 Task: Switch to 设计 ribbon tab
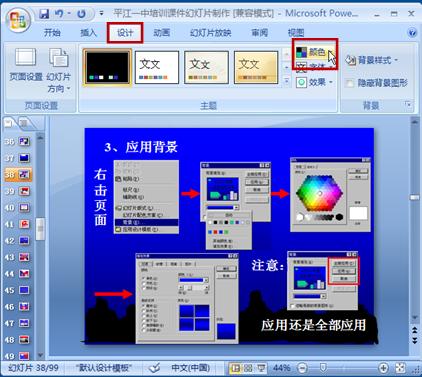click(x=125, y=33)
